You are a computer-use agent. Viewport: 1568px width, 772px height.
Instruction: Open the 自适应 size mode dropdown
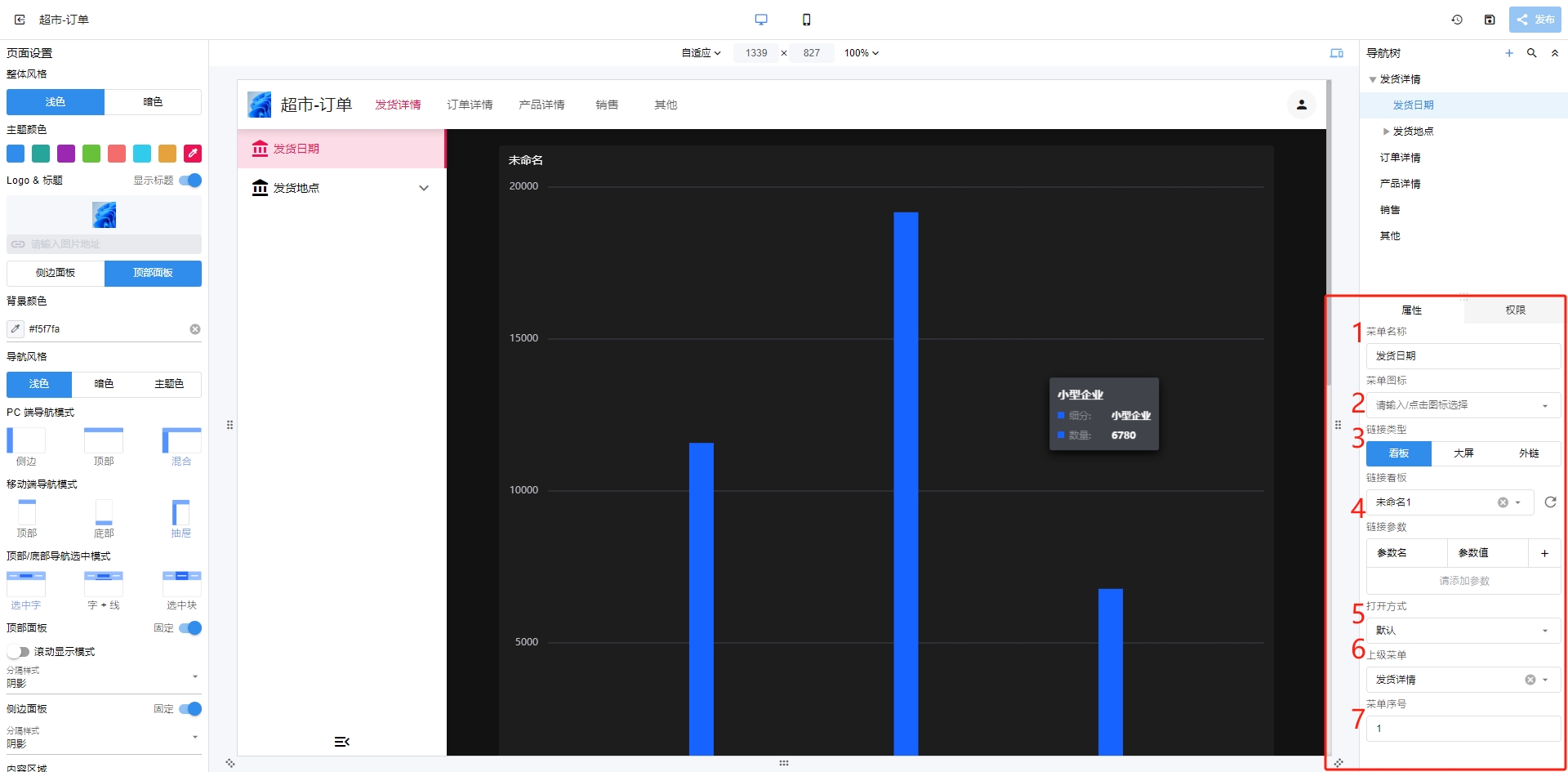702,53
